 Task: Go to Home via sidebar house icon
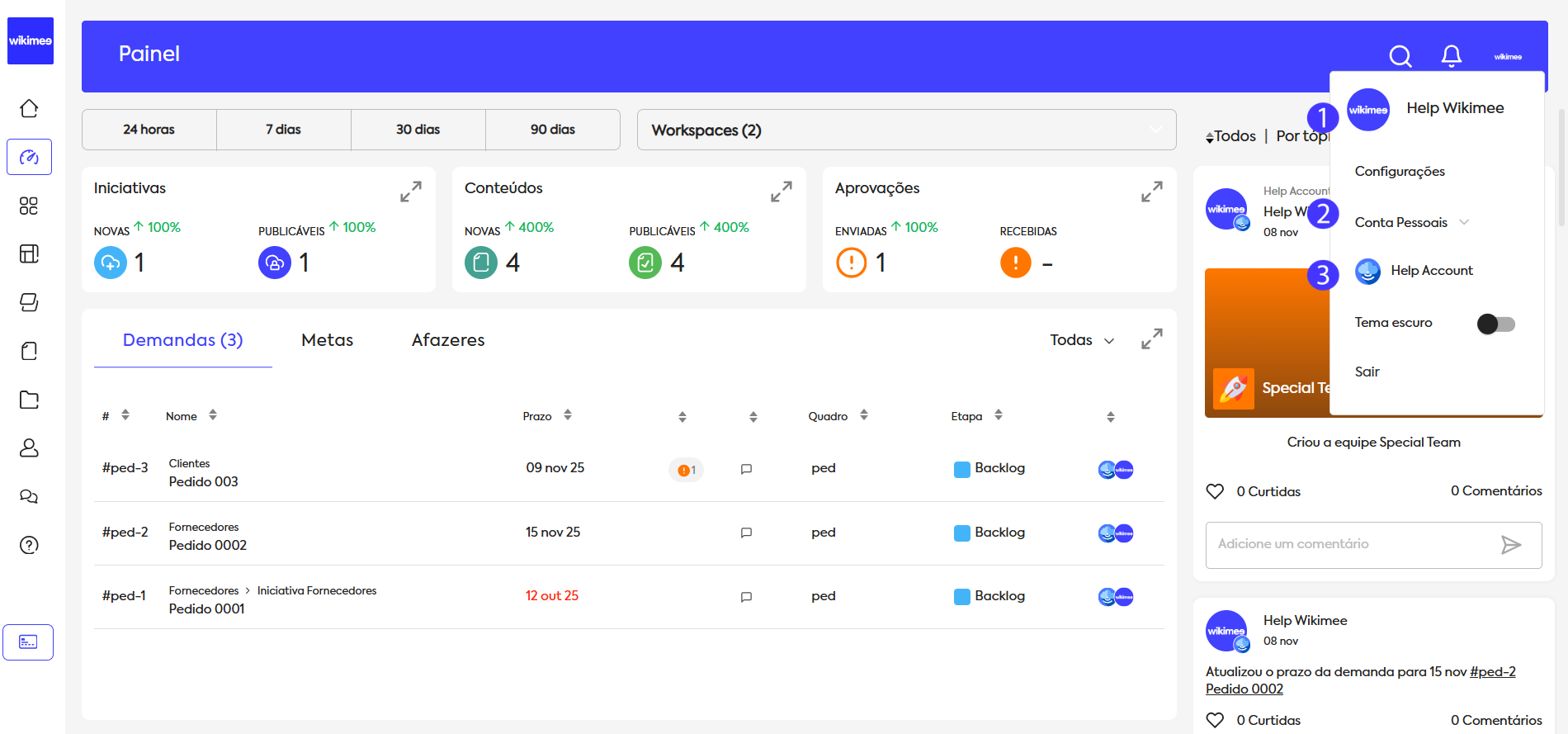(29, 108)
